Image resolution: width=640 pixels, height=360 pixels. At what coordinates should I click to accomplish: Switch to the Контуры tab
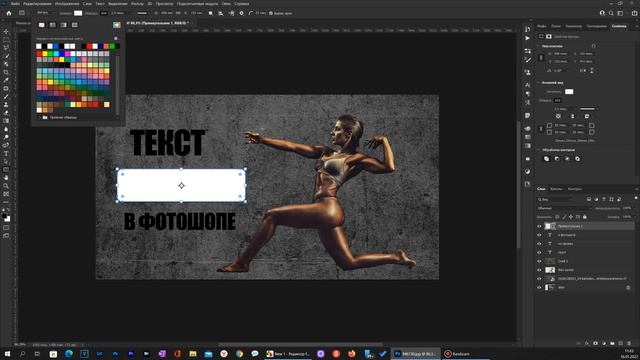[575, 189]
